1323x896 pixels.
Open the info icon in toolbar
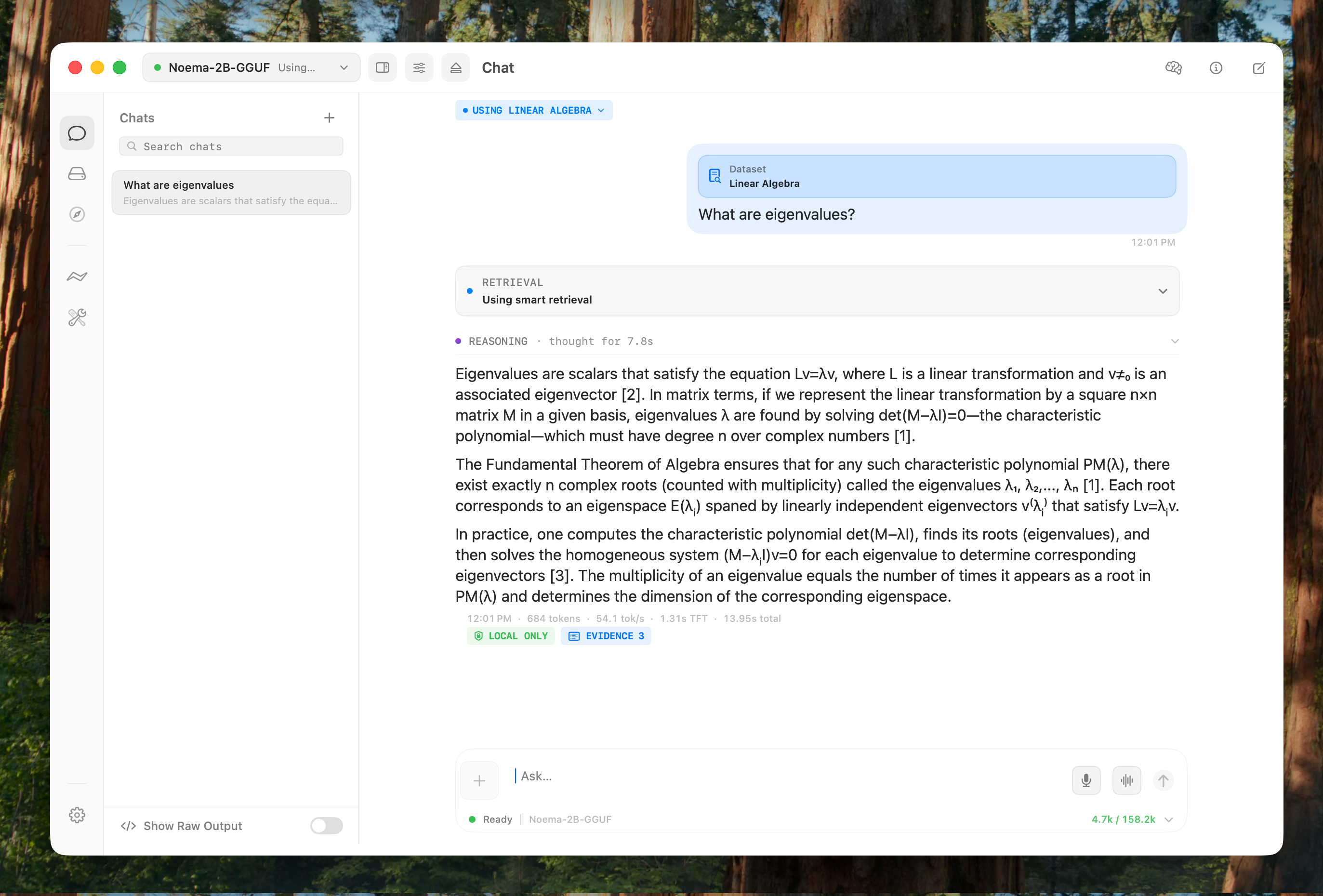click(1216, 68)
